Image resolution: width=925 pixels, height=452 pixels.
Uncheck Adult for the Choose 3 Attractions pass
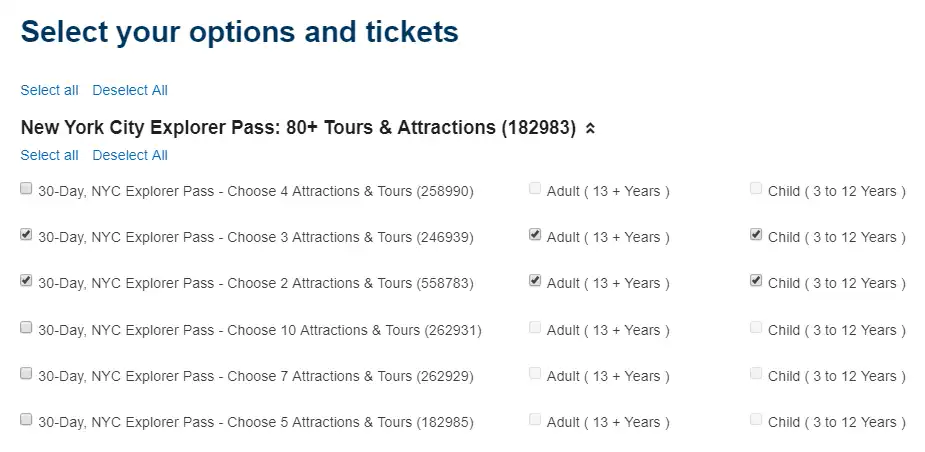pos(535,235)
